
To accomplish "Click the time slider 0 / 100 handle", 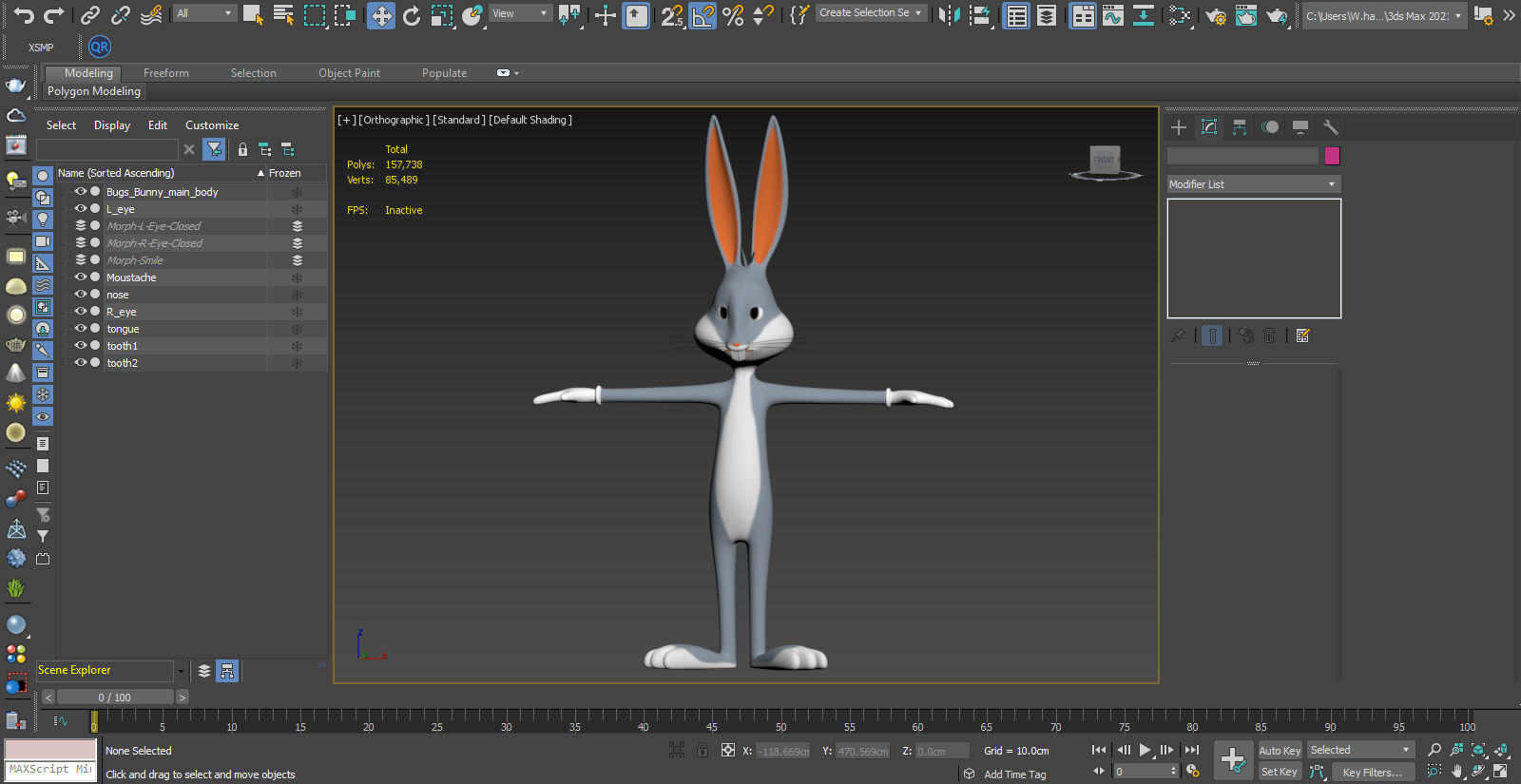I will pos(115,698).
